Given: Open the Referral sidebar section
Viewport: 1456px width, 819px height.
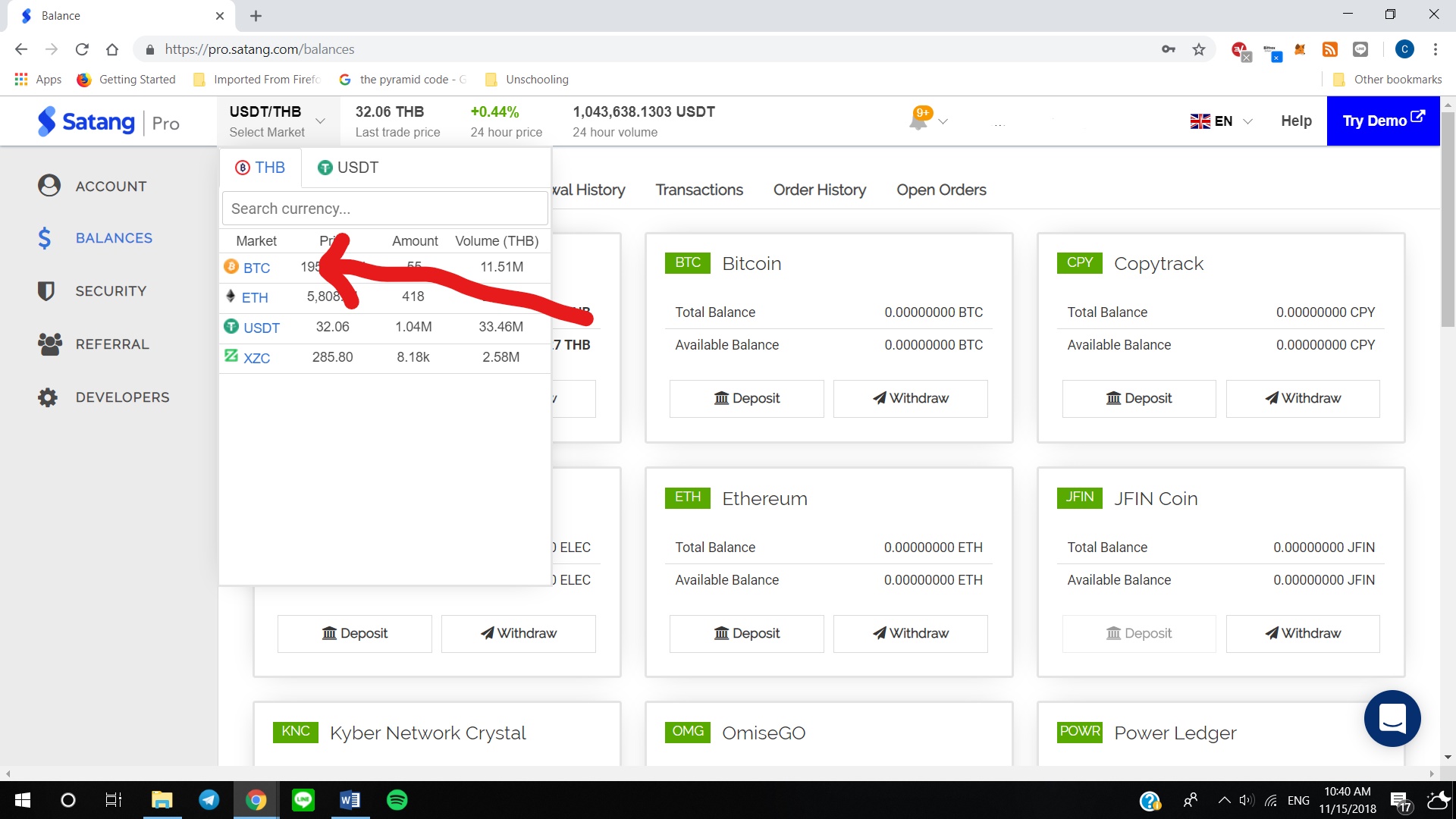Looking at the screenshot, I should pos(112,344).
